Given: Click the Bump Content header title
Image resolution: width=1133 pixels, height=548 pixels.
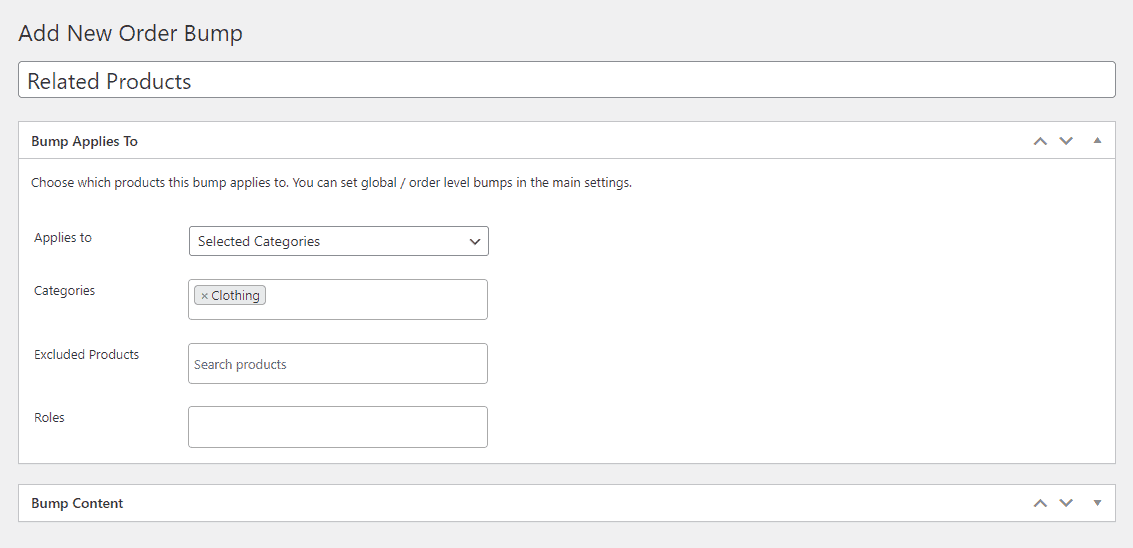Looking at the screenshot, I should [77, 503].
